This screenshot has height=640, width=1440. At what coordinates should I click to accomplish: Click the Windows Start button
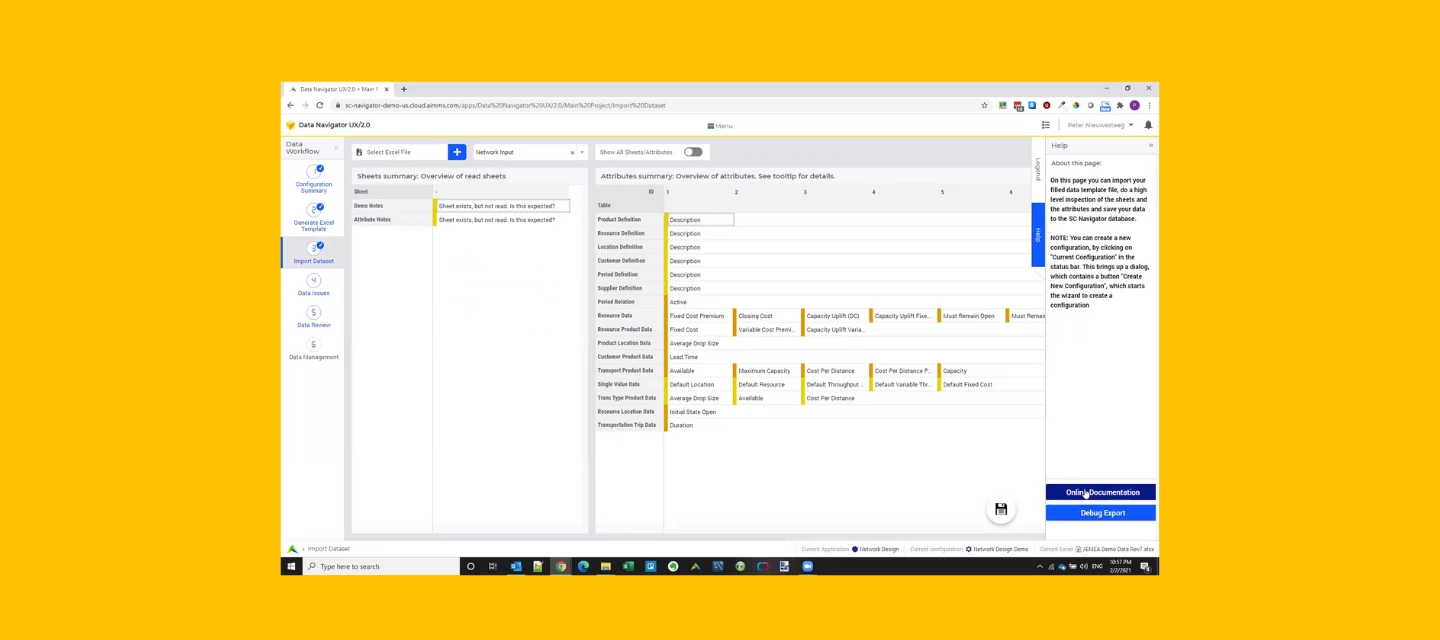pos(291,566)
